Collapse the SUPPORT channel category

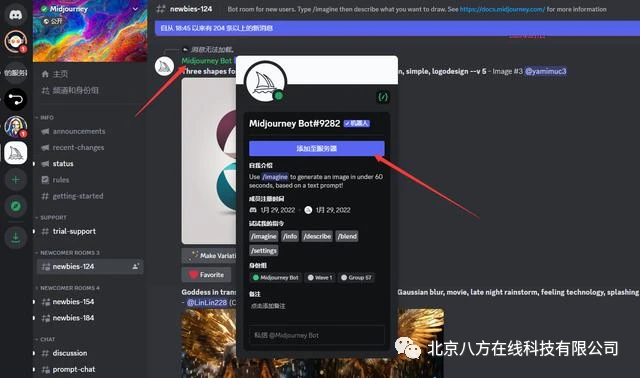(x=51, y=218)
